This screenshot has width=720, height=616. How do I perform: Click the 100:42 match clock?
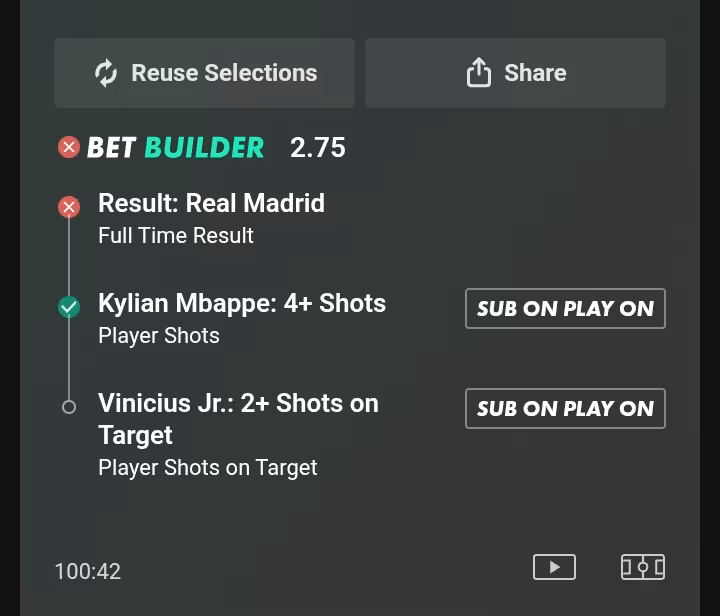pyautogui.click(x=88, y=571)
